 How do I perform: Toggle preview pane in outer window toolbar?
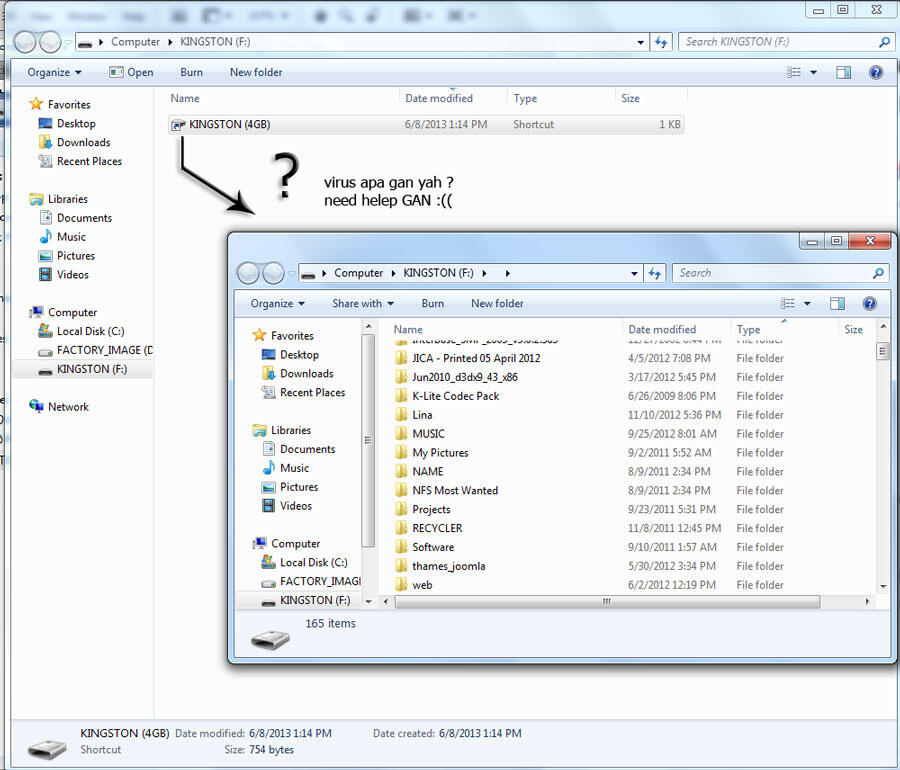[x=843, y=72]
